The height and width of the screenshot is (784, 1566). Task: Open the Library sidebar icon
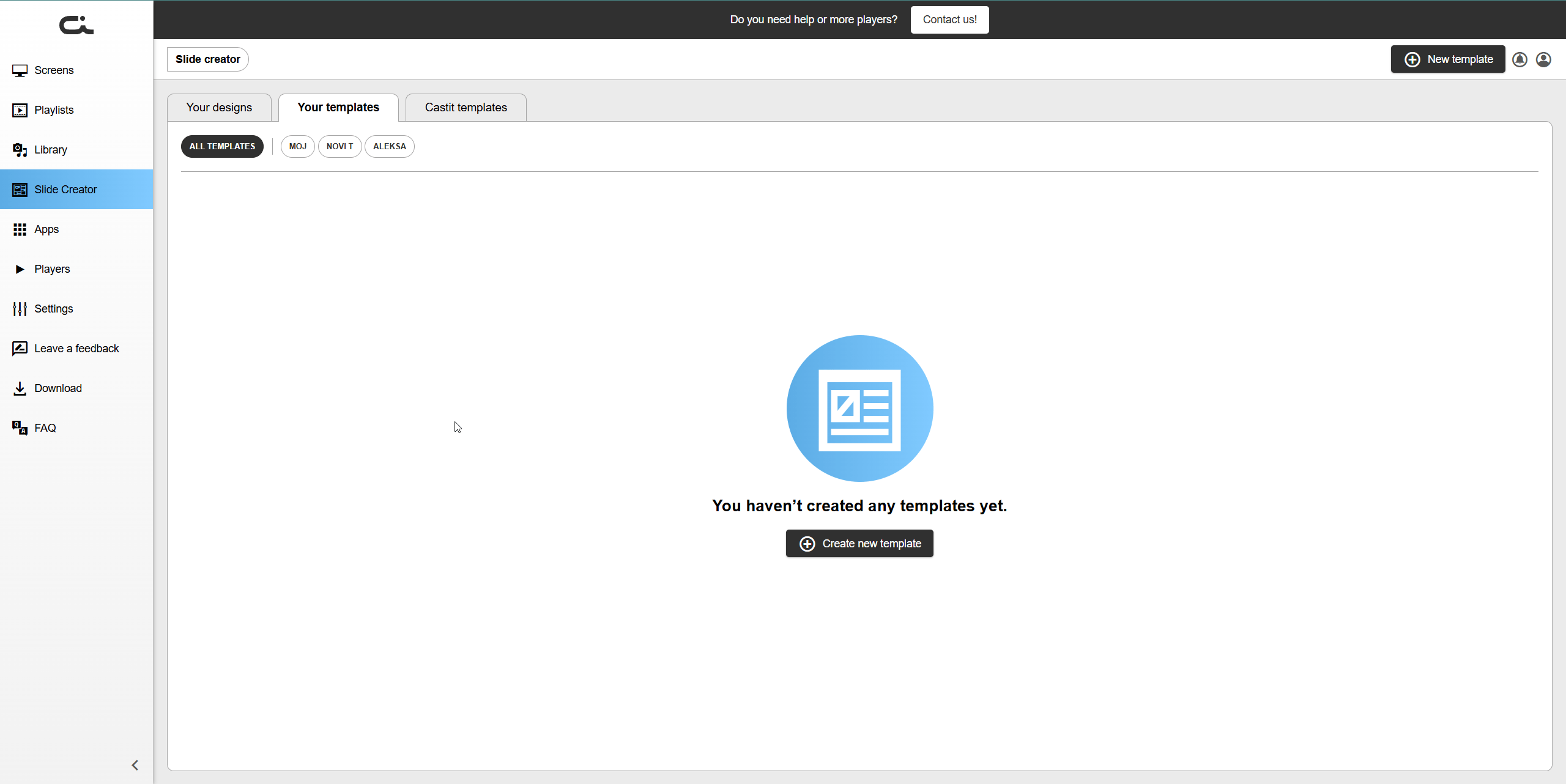coord(20,150)
